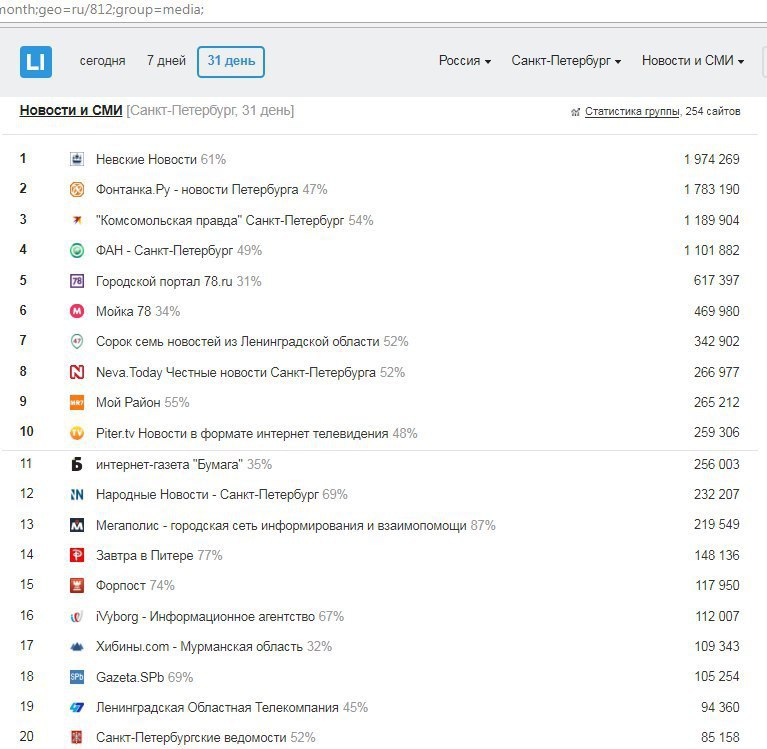Open Neva.Today Честные новости link
Viewport: 767px width, 749px height.
[236, 372]
